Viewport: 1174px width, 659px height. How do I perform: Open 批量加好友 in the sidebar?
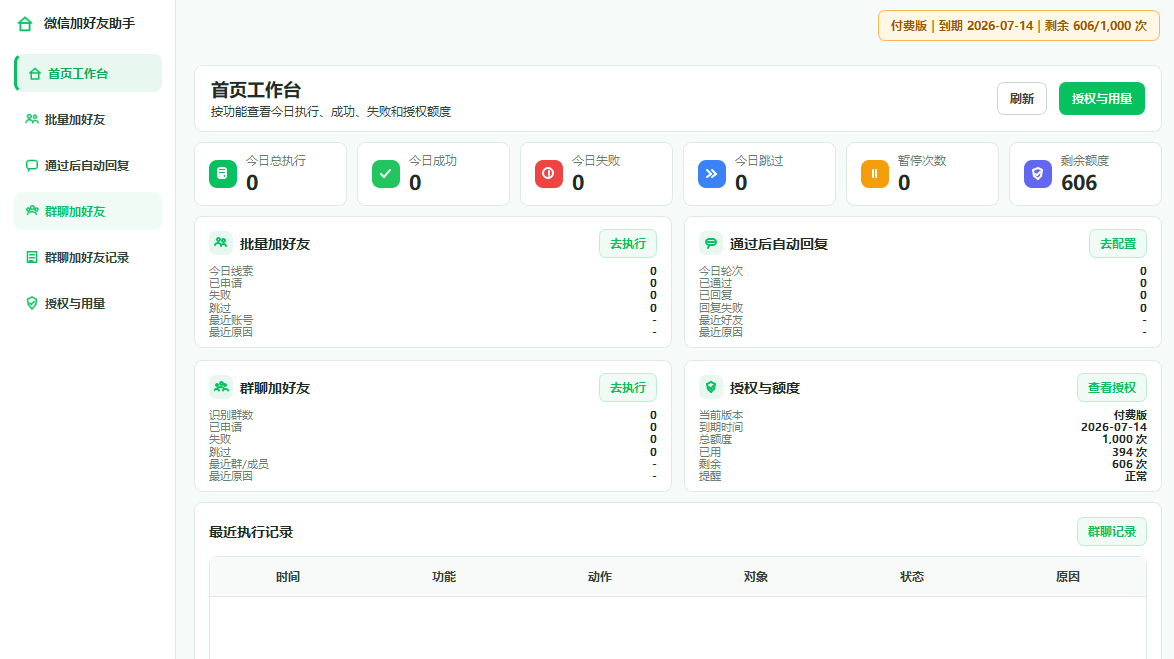(x=88, y=119)
